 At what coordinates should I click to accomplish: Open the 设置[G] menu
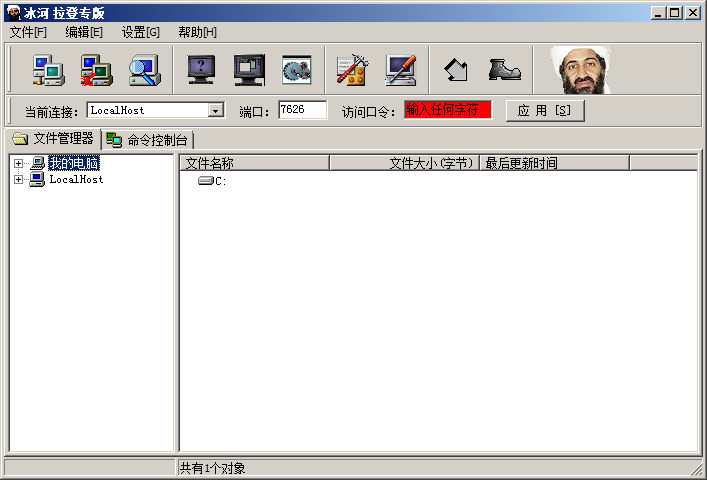(140, 32)
